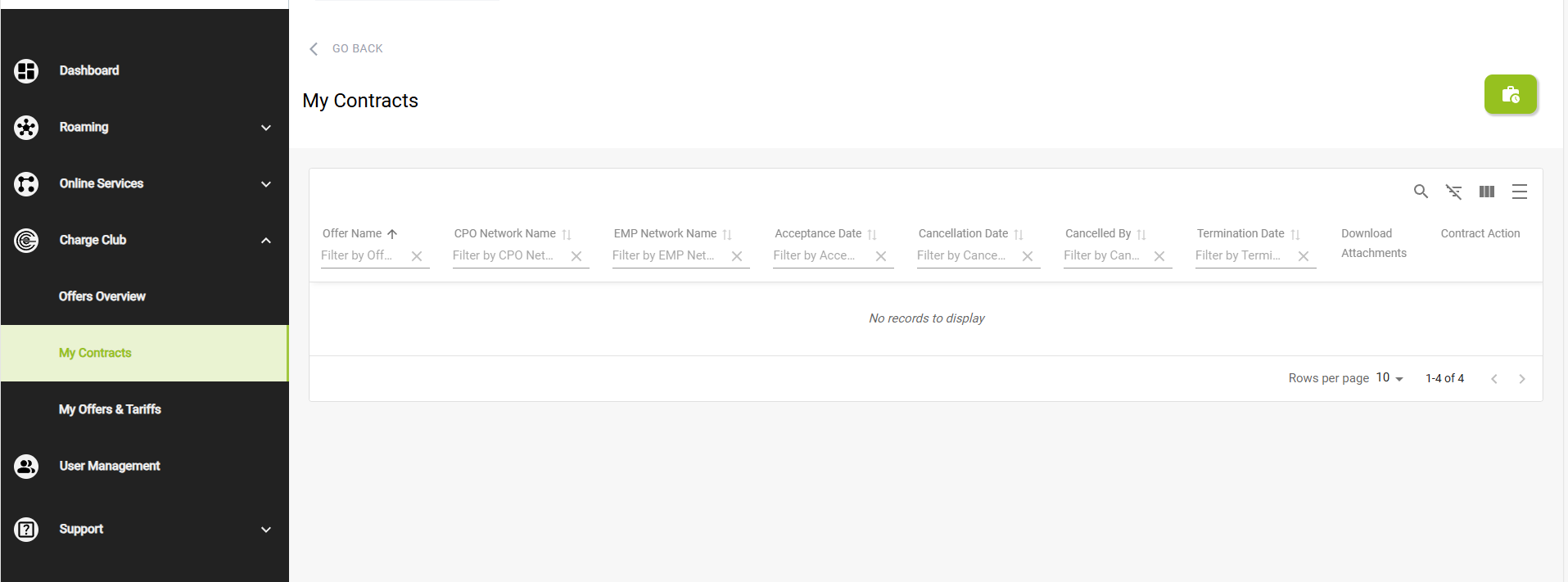The height and width of the screenshot is (582, 1568).
Task: Sort by Acceptance Date arrows icon
Action: pyautogui.click(x=872, y=234)
